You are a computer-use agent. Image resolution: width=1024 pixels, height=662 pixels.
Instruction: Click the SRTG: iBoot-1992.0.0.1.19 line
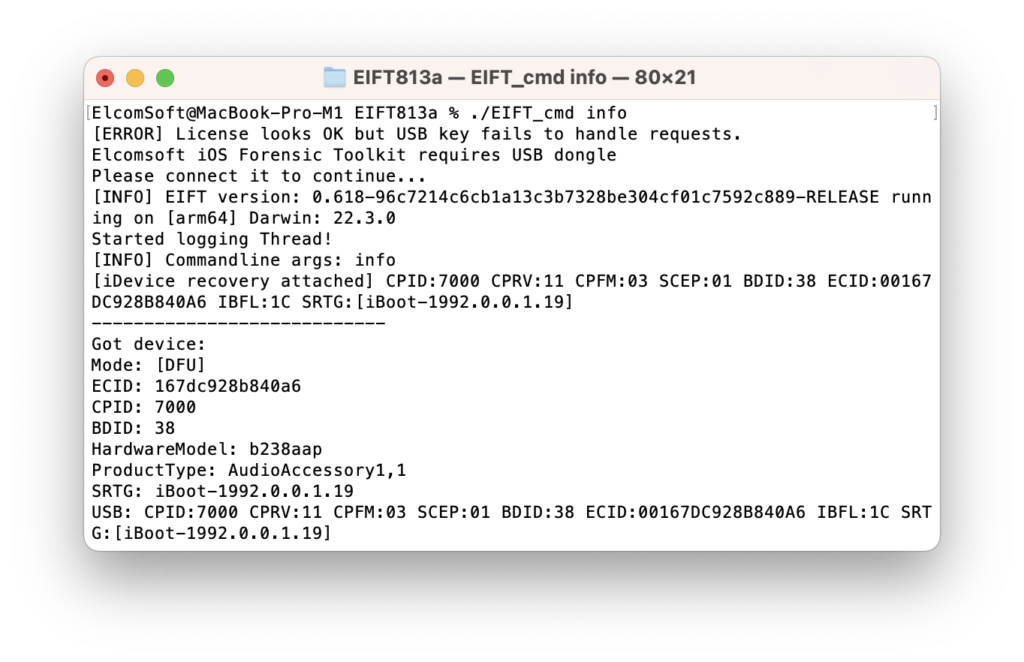pos(223,491)
